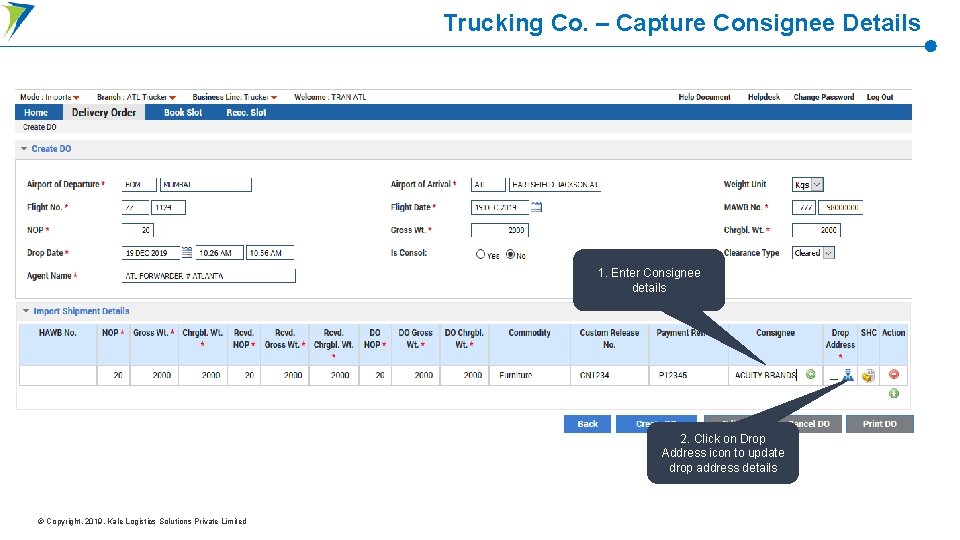The image size is (960, 540).
Task: Open the Branch ATL Trucker dropdown
Action: 139,99
